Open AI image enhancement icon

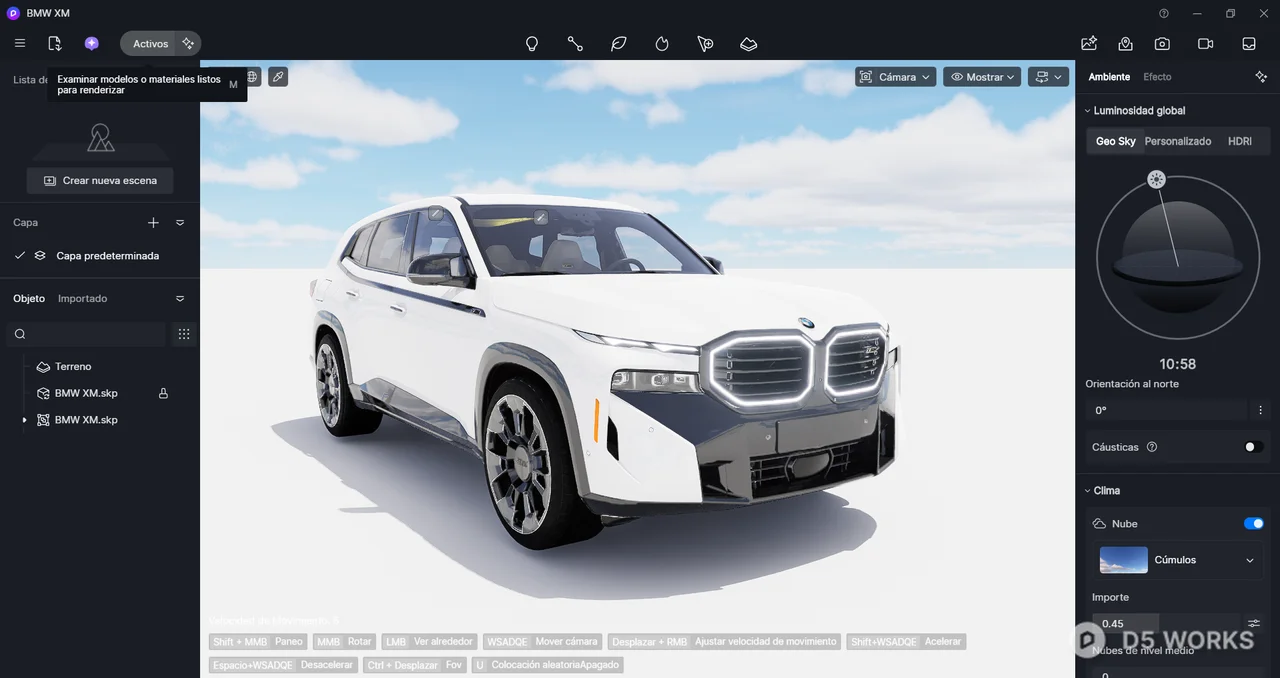1089,43
